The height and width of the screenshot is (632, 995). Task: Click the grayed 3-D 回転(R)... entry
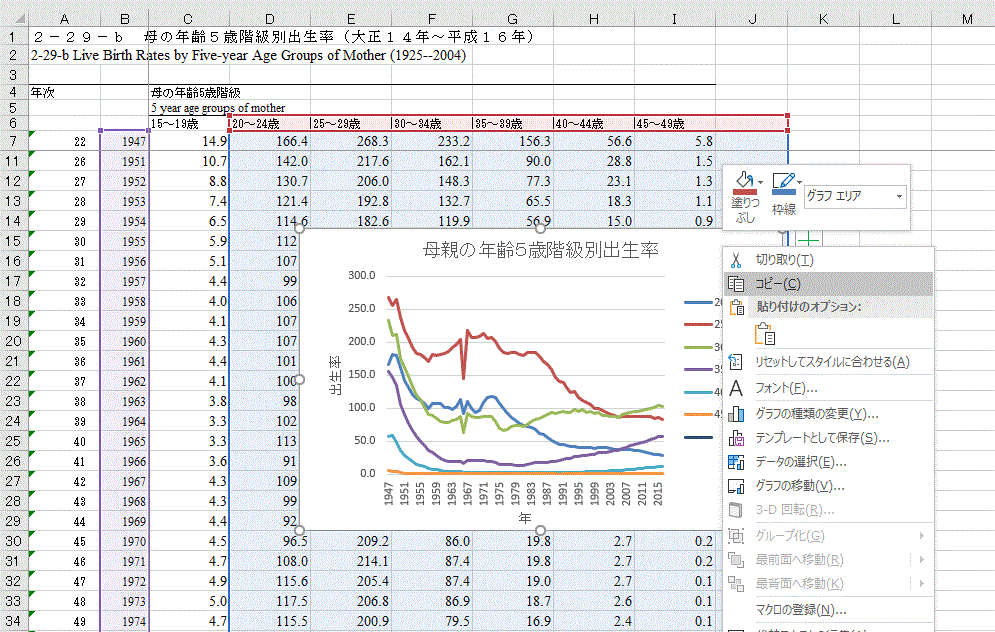pyautogui.click(x=829, y=510)
